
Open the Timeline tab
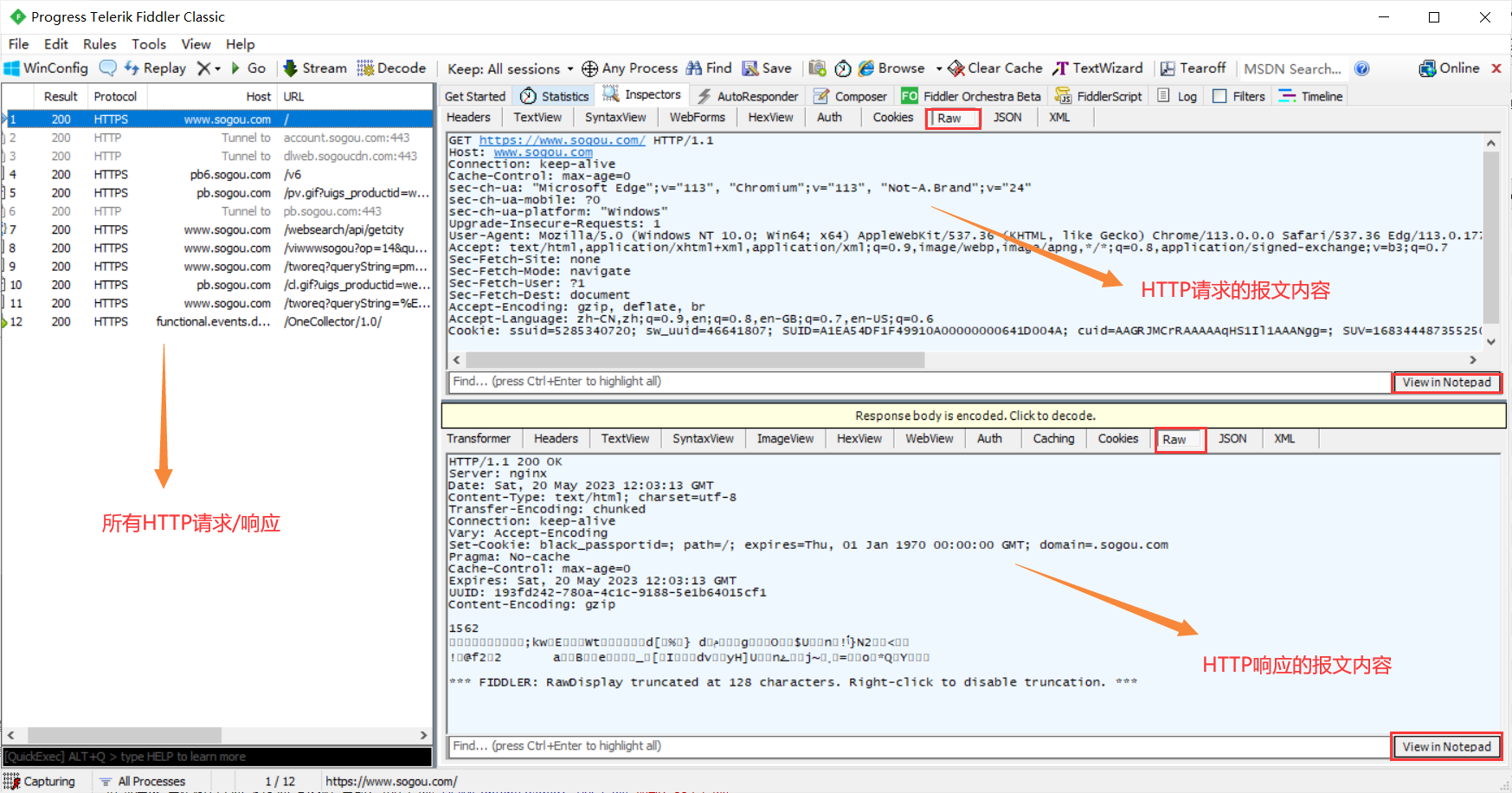pos(1311,96)
